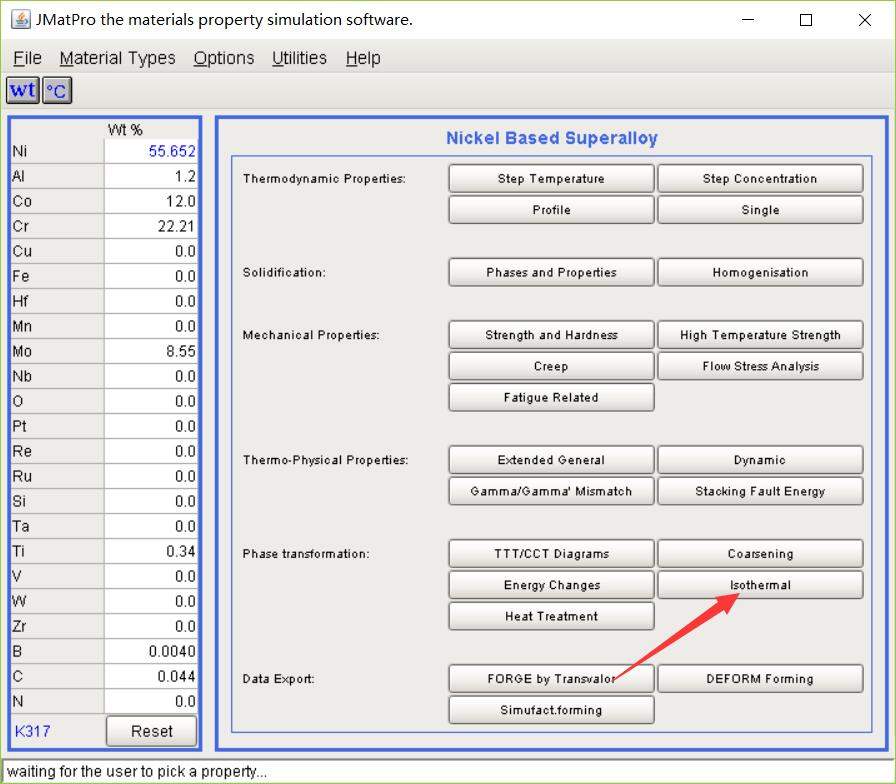Edit the Ti value 0.34 field

pos(151,551)
